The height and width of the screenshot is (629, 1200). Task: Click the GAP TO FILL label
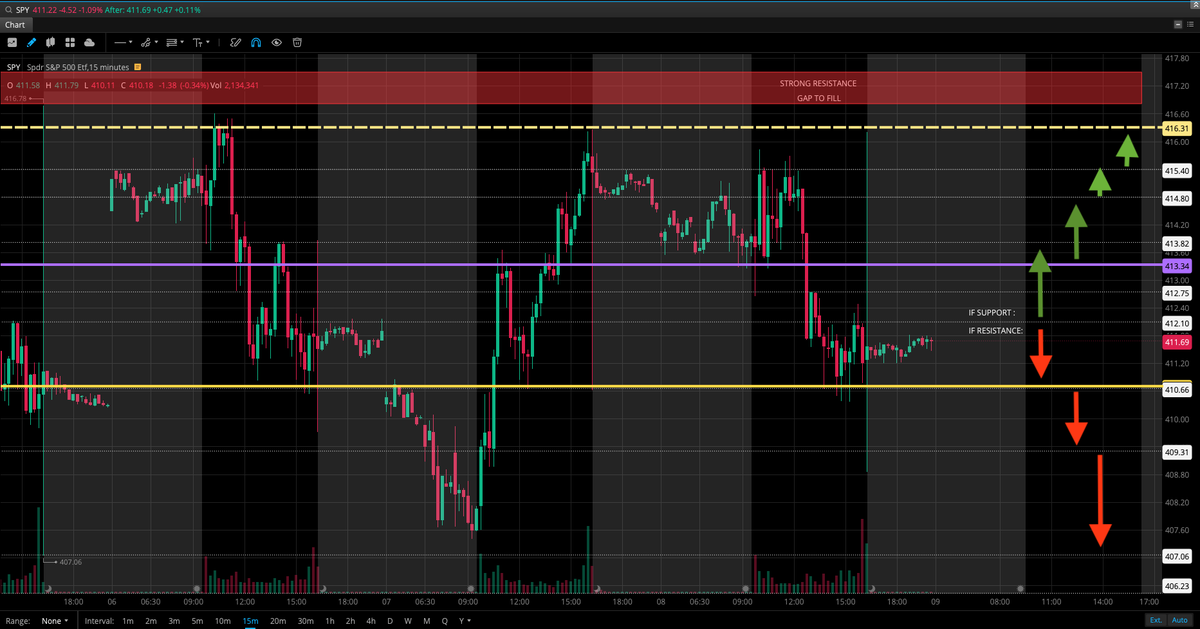click(x=818, y=98)
